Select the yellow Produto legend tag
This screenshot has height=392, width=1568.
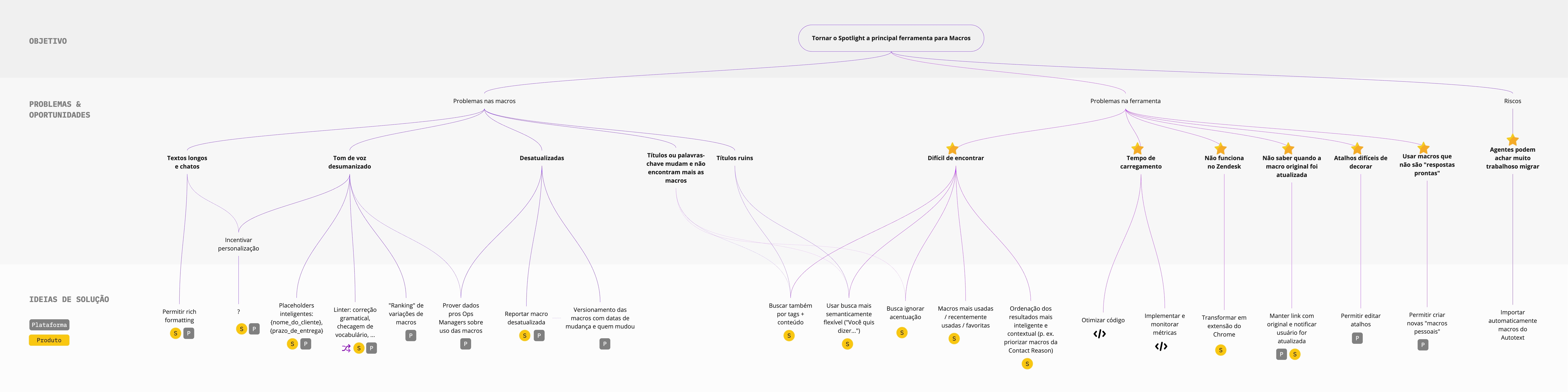tap(49, 340)
